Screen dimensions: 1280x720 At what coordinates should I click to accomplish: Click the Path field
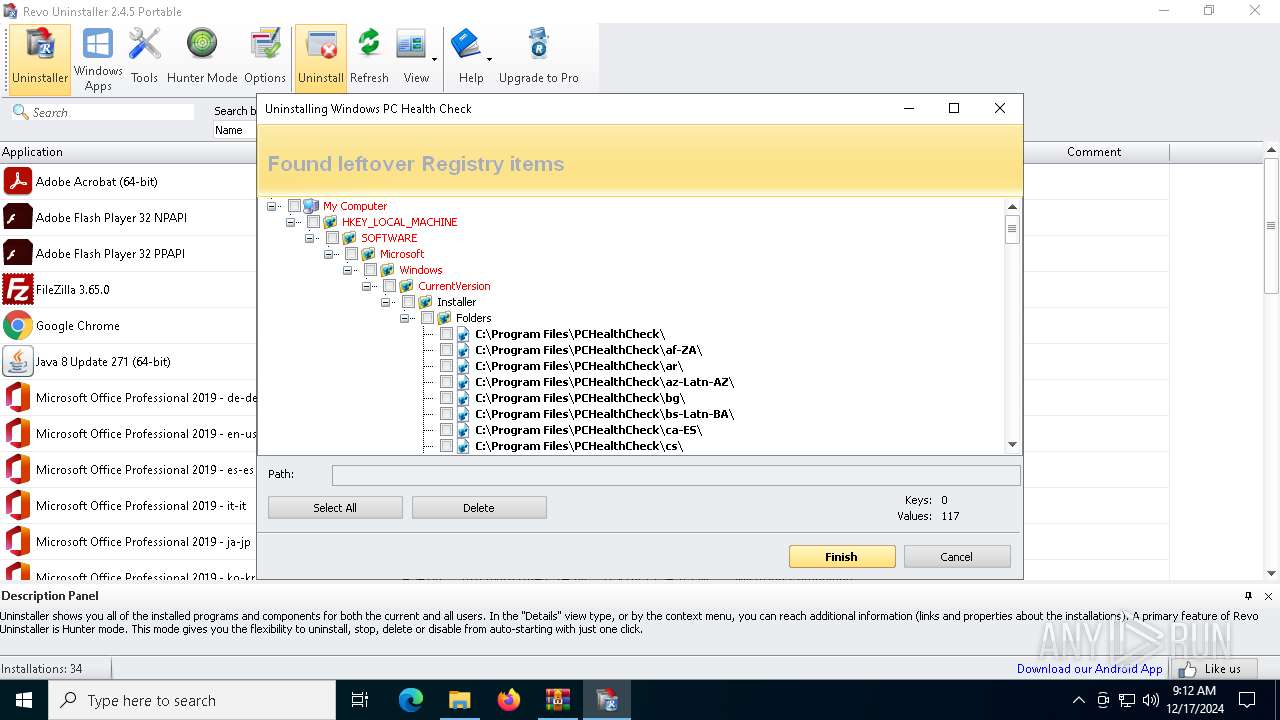[676, 475]
